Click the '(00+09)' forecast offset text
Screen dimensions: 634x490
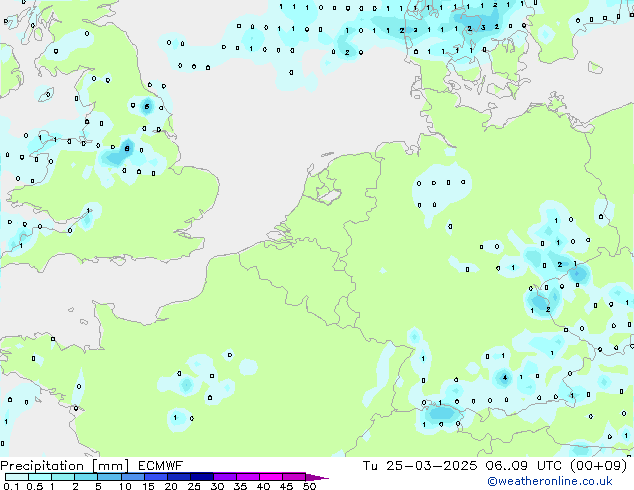coord(598,466)
